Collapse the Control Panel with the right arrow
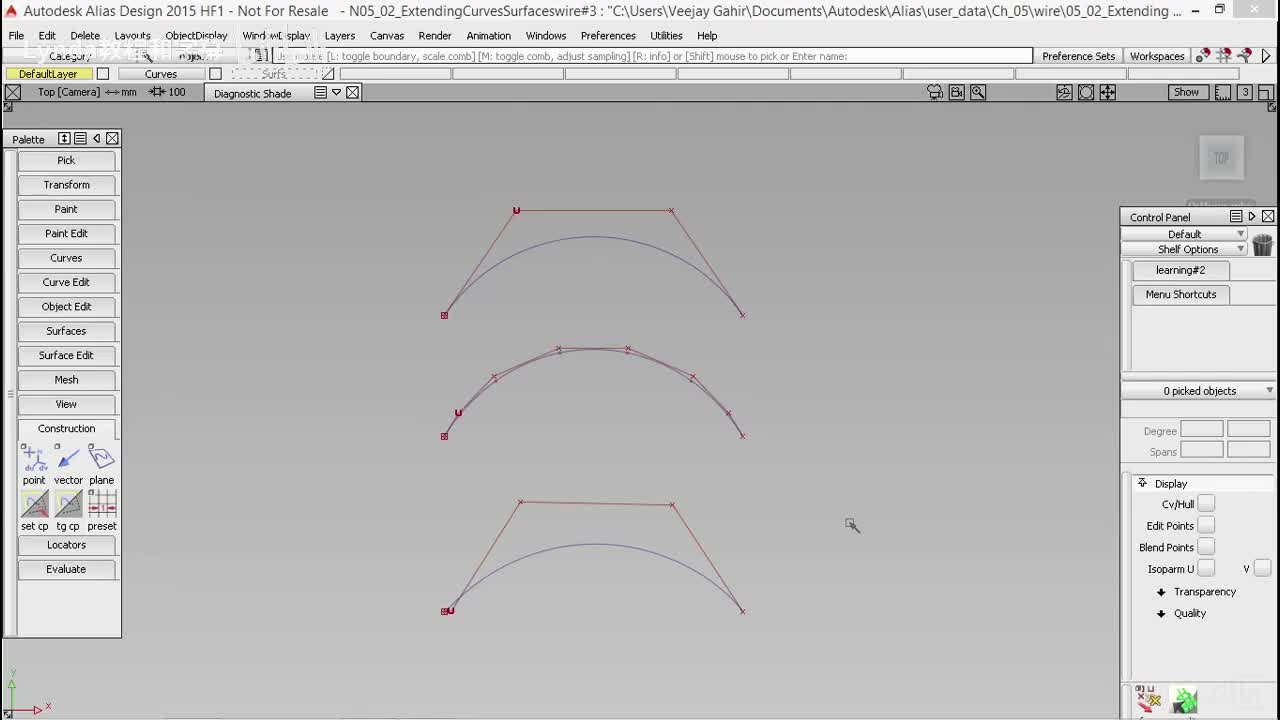 (1251, 216)
